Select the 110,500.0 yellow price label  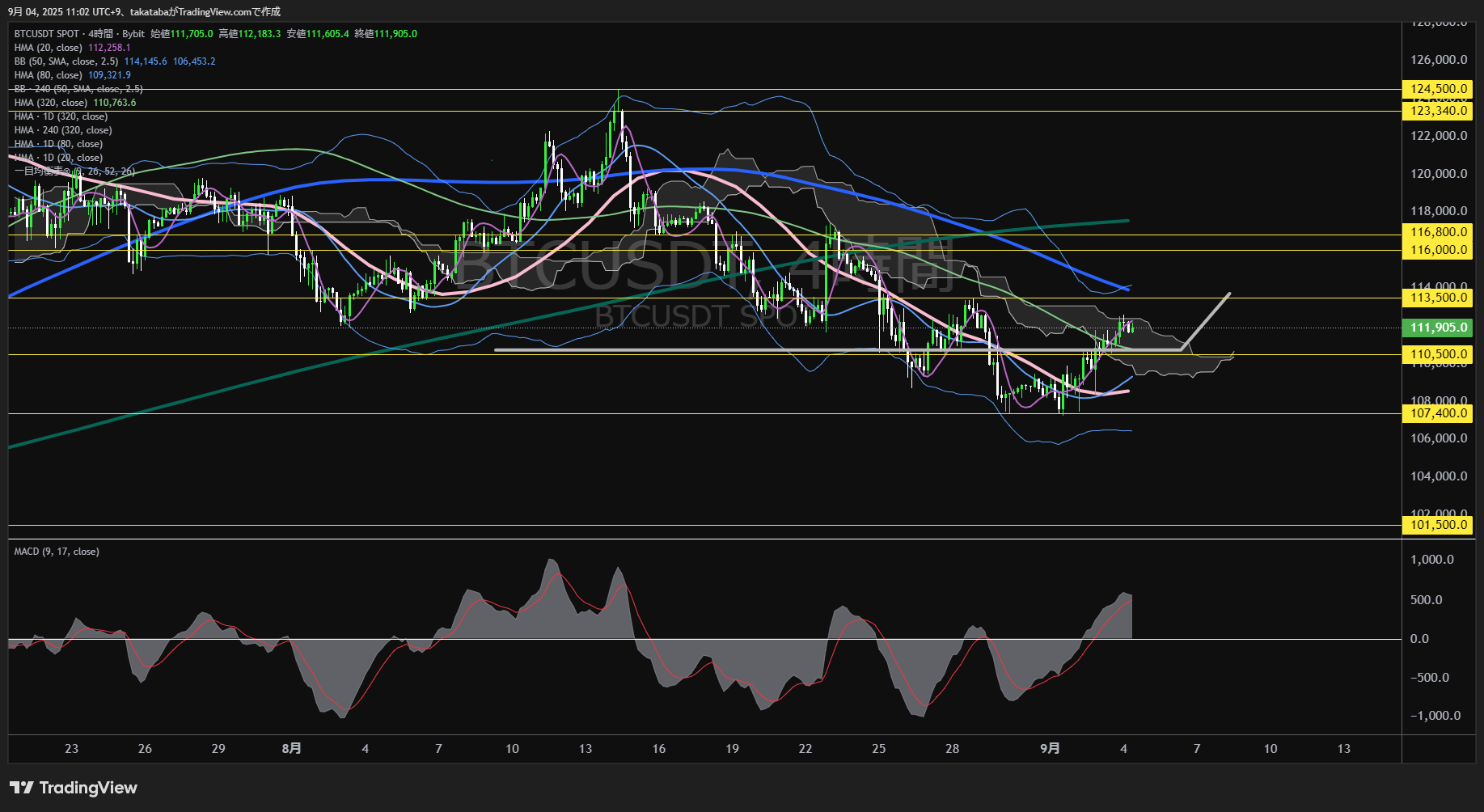tap(1438, 354)
